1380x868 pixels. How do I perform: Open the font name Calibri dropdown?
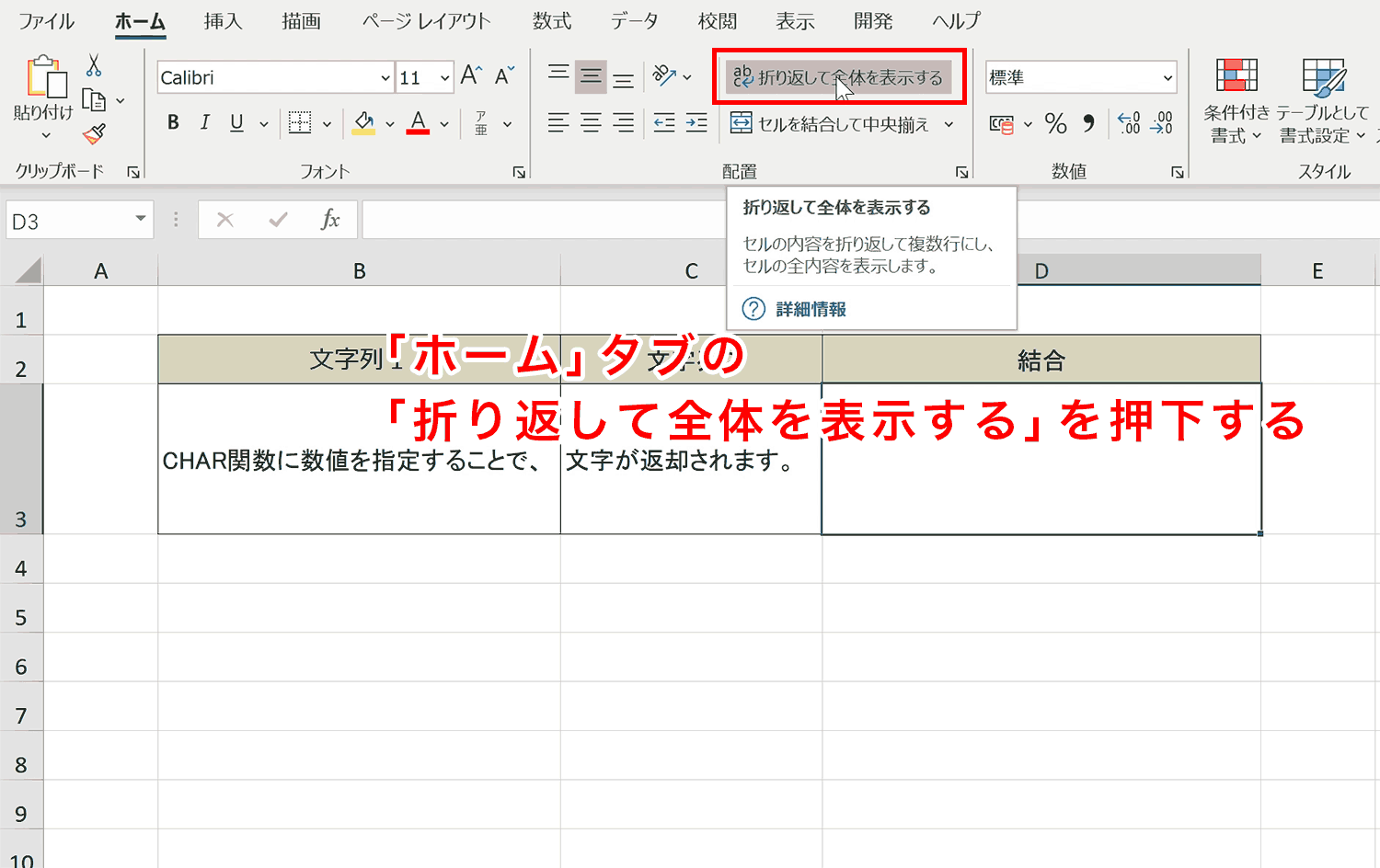coord(385,78)
